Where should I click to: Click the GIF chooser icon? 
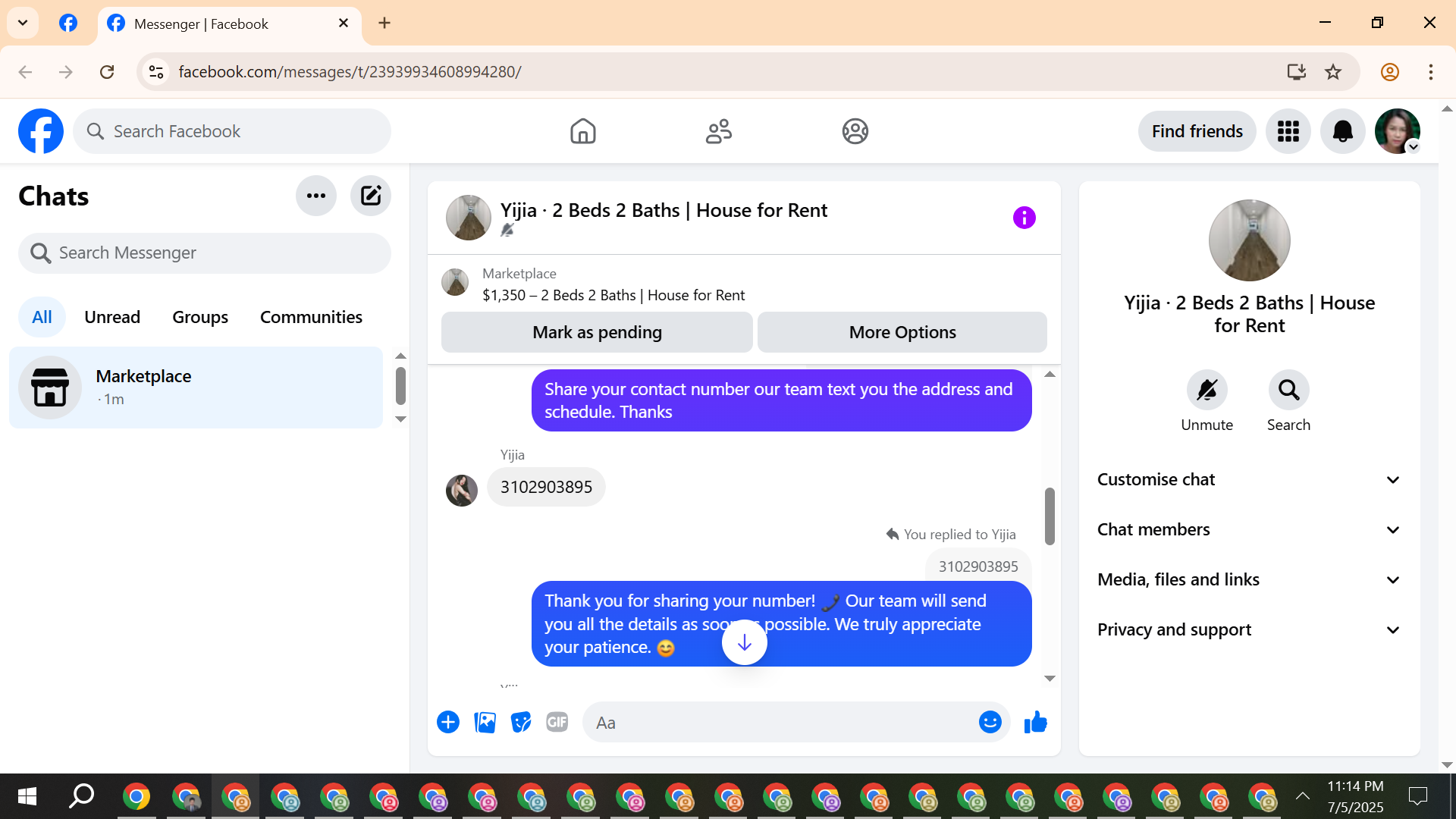pos(557,722)
